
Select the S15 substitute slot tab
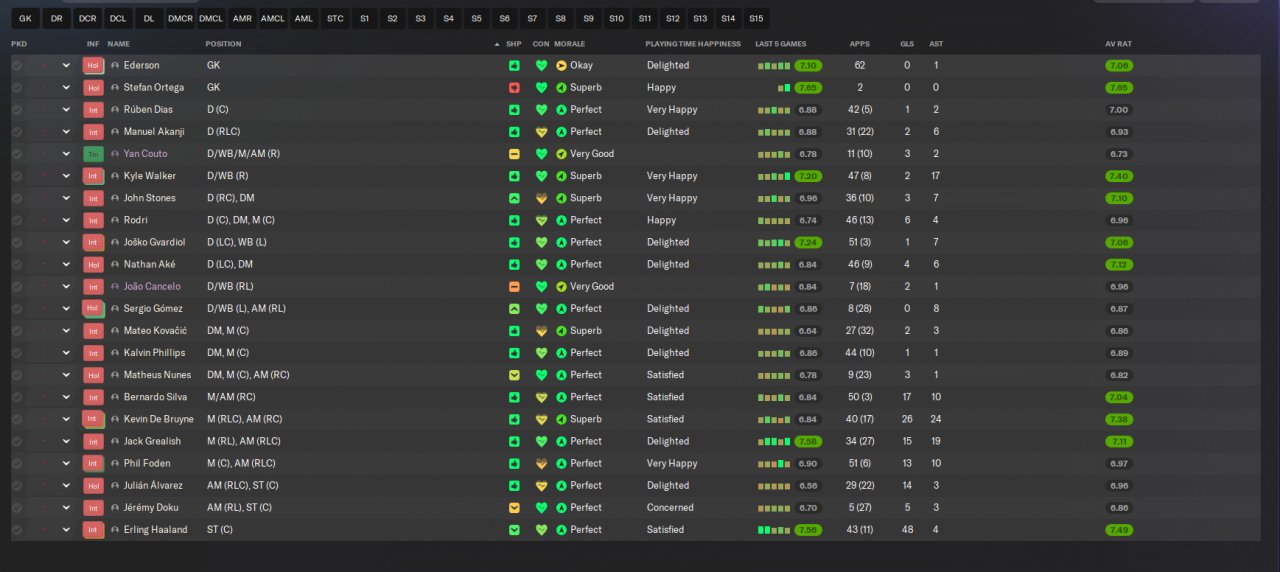click(756, 18)
